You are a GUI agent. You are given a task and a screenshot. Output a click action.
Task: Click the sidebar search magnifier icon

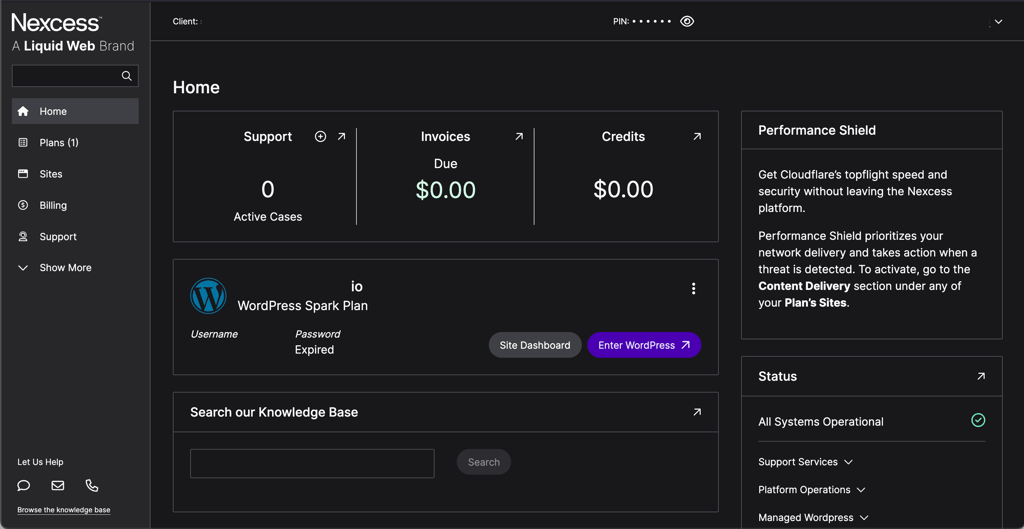(x=127, y=76)
